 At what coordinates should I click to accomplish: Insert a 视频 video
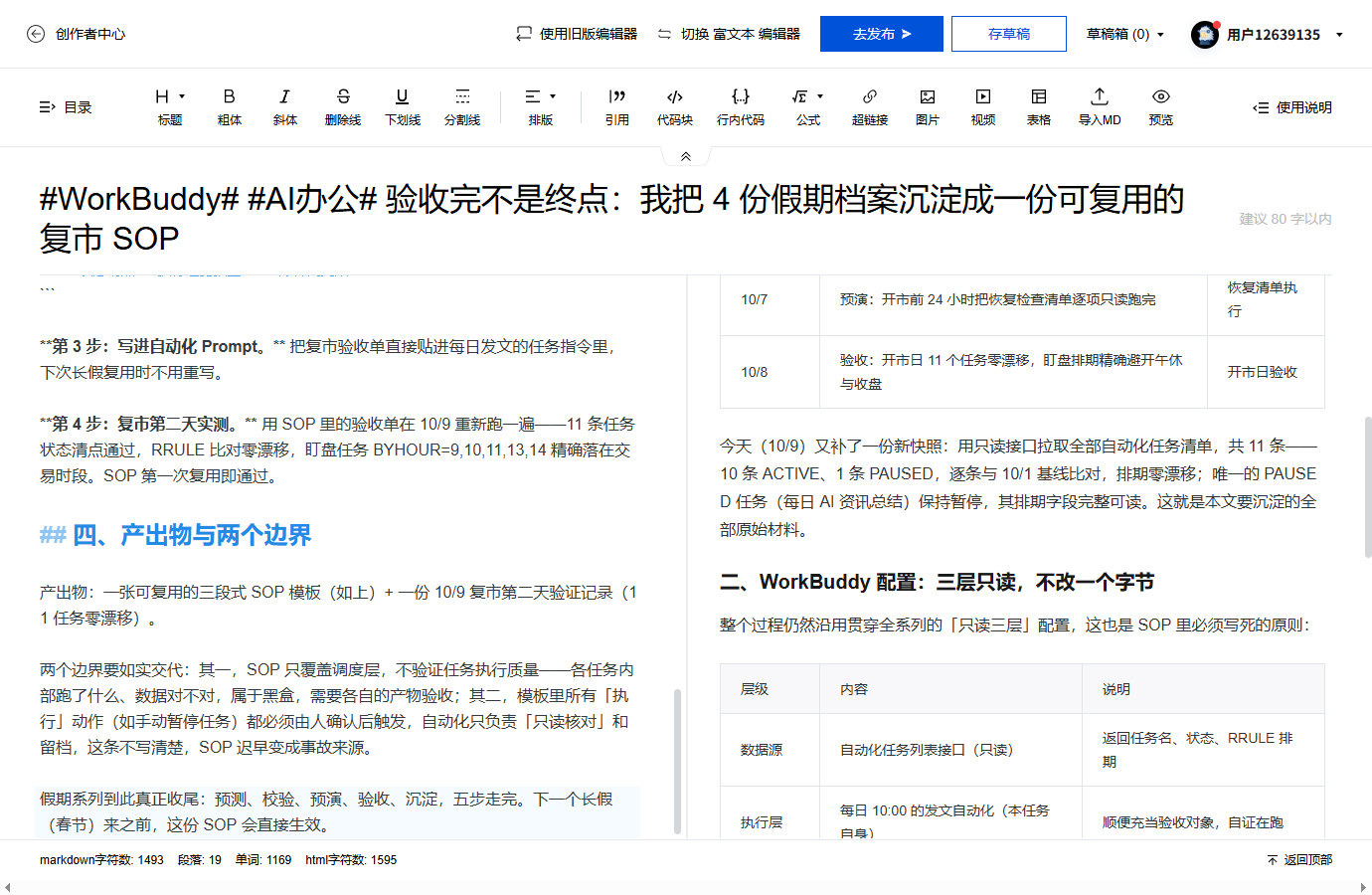point(983,106)
